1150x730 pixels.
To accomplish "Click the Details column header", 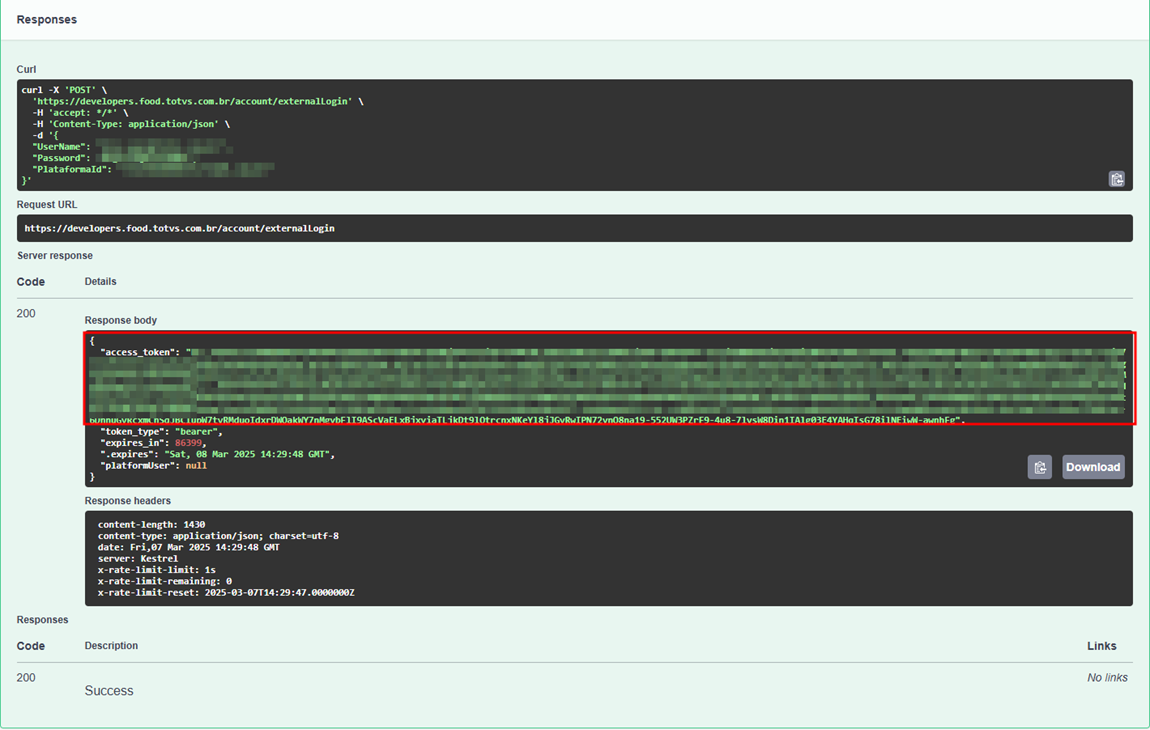I will coord(100,282).
